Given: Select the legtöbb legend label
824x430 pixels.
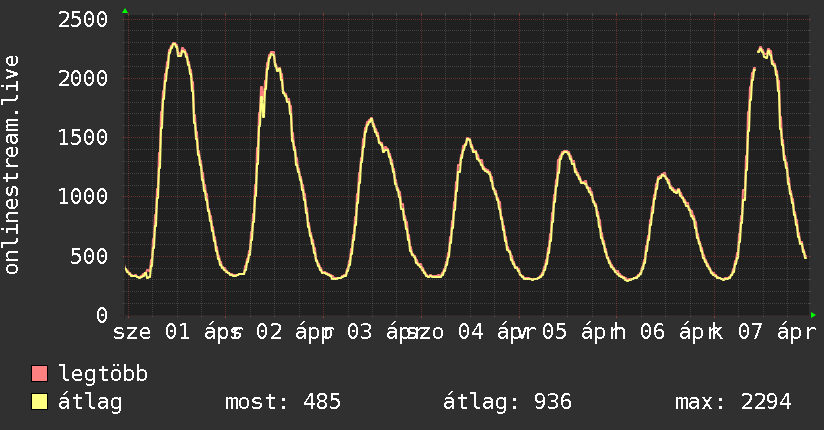Looking at the screenshot, I should (104, 375).
